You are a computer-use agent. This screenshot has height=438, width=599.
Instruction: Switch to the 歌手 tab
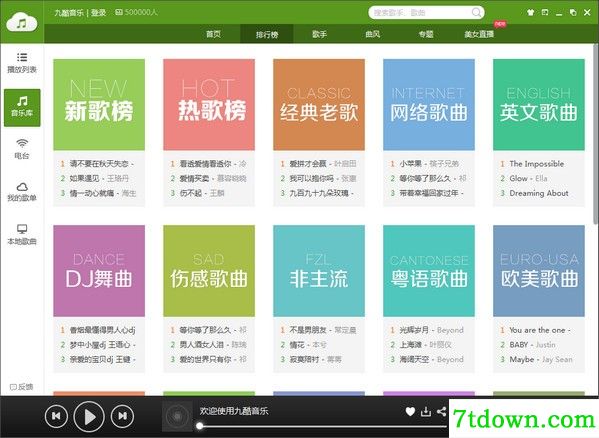(319, 34)
